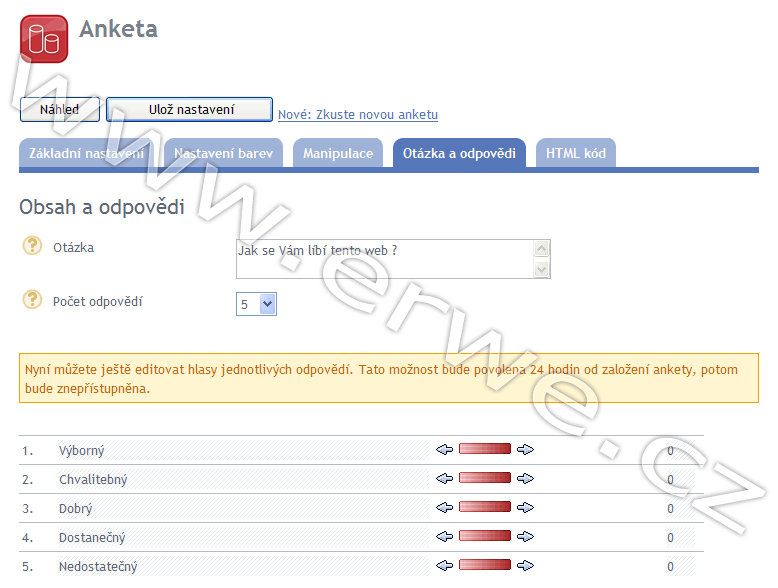The width and height of the screenshot is (778, 588).
Task: Click the red vote bar for Nedostatečný
Action: [485, 565]
